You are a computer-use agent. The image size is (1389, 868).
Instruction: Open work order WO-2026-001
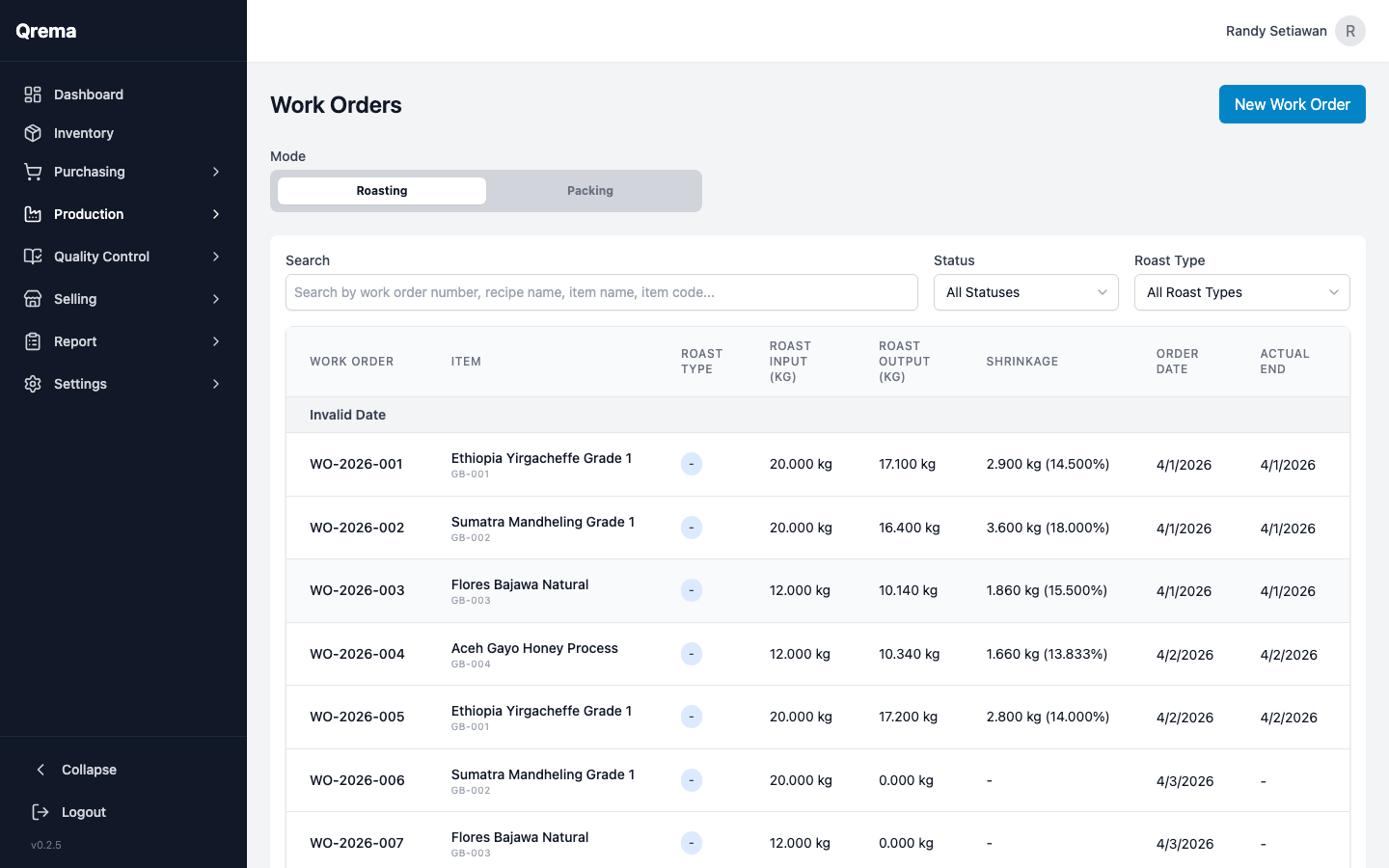point(356,464)
